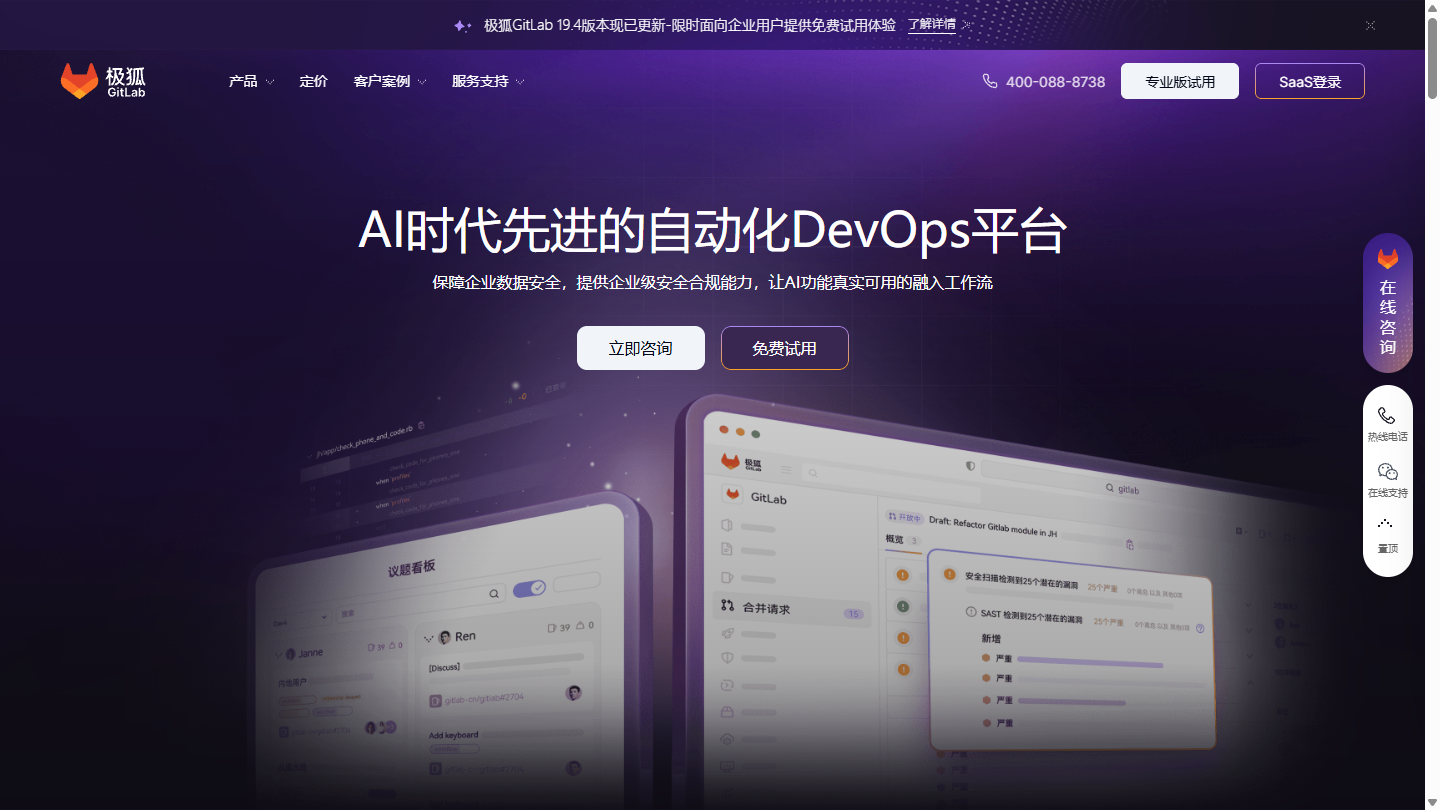Go to the 定价 page
The width and height of the screenshot is (1440, 810).
point(313,81)
